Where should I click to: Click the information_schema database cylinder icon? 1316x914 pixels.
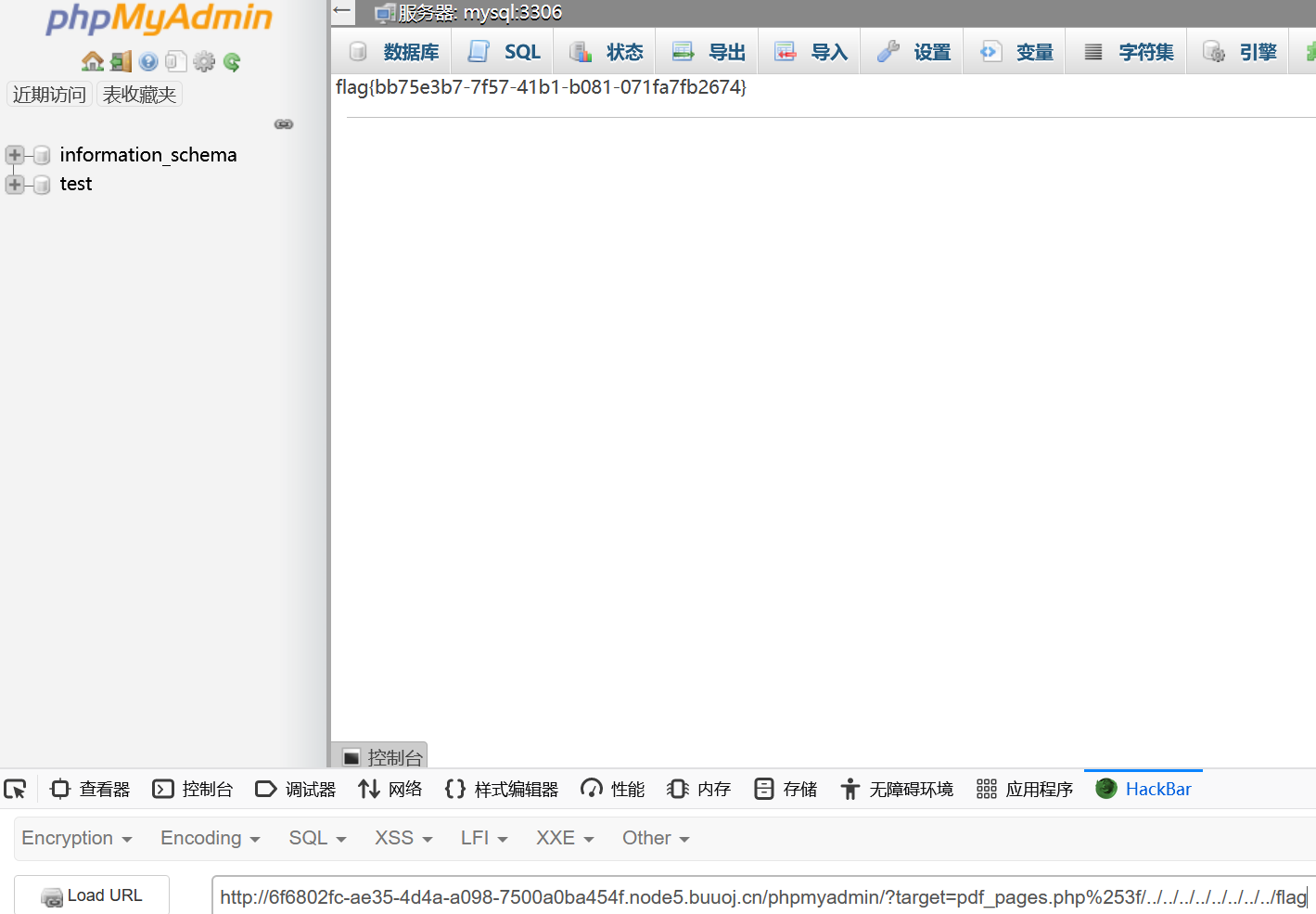pos(42,155)
